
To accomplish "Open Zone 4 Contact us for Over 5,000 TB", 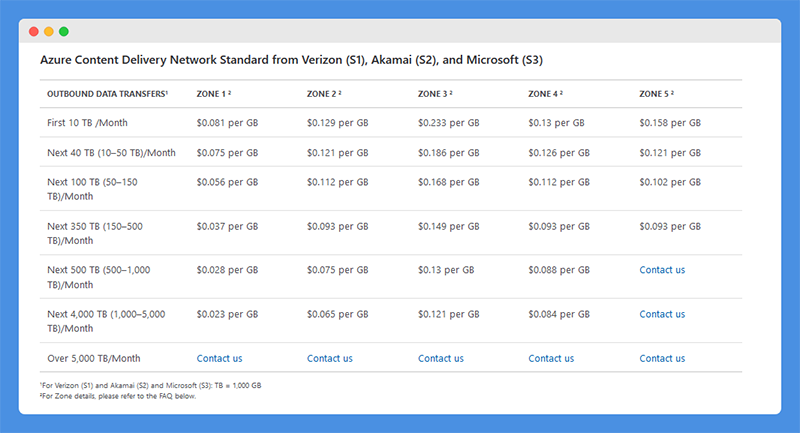I will tap(551, 359).
